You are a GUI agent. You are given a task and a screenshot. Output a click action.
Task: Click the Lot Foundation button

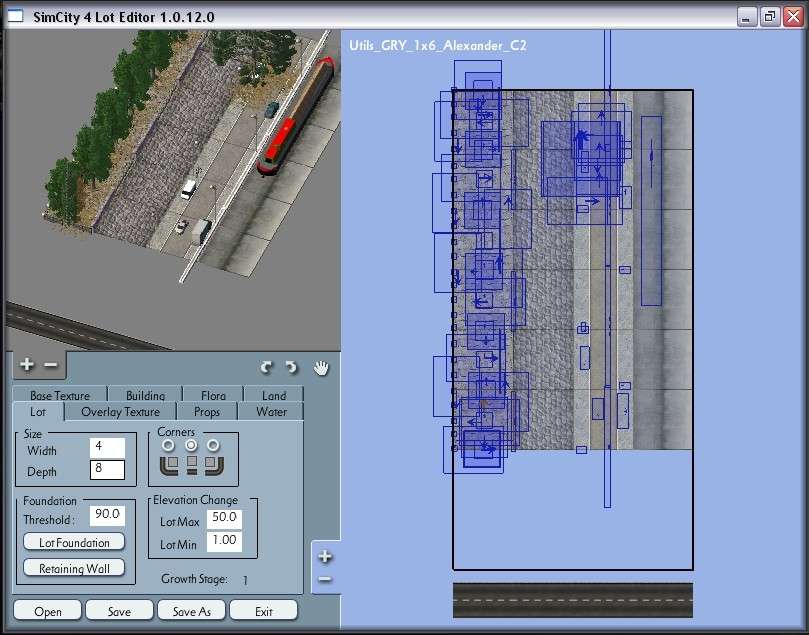(74, 542)
